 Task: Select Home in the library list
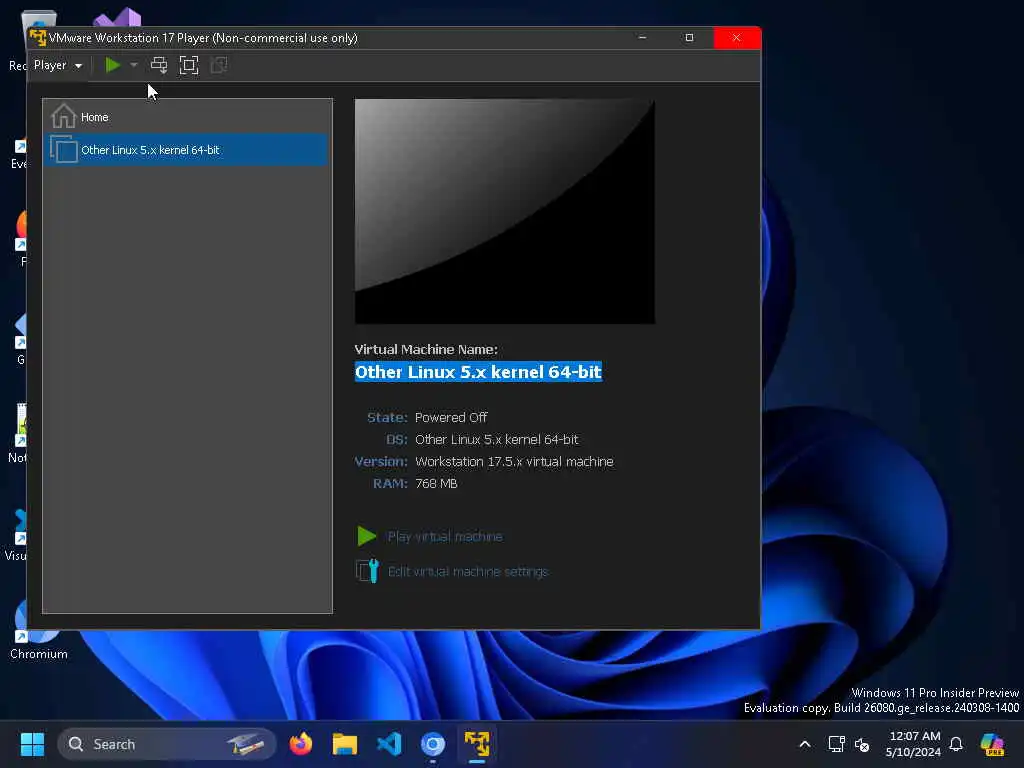click(185, 117)
